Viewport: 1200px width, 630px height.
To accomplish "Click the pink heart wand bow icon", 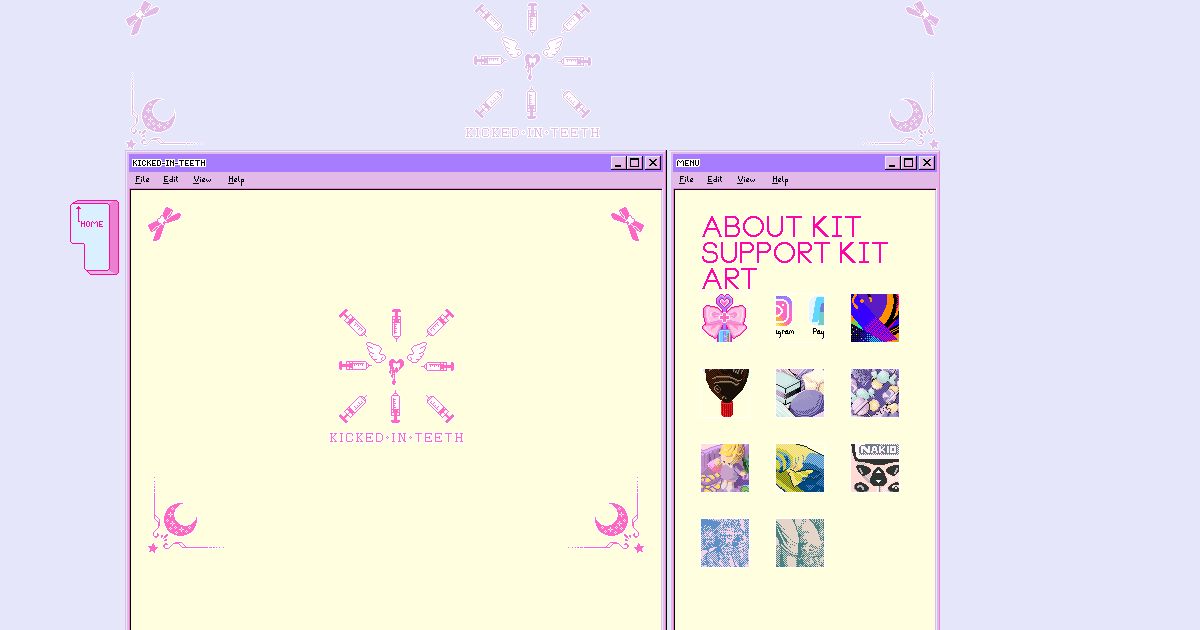I will [x=725, y=318].
